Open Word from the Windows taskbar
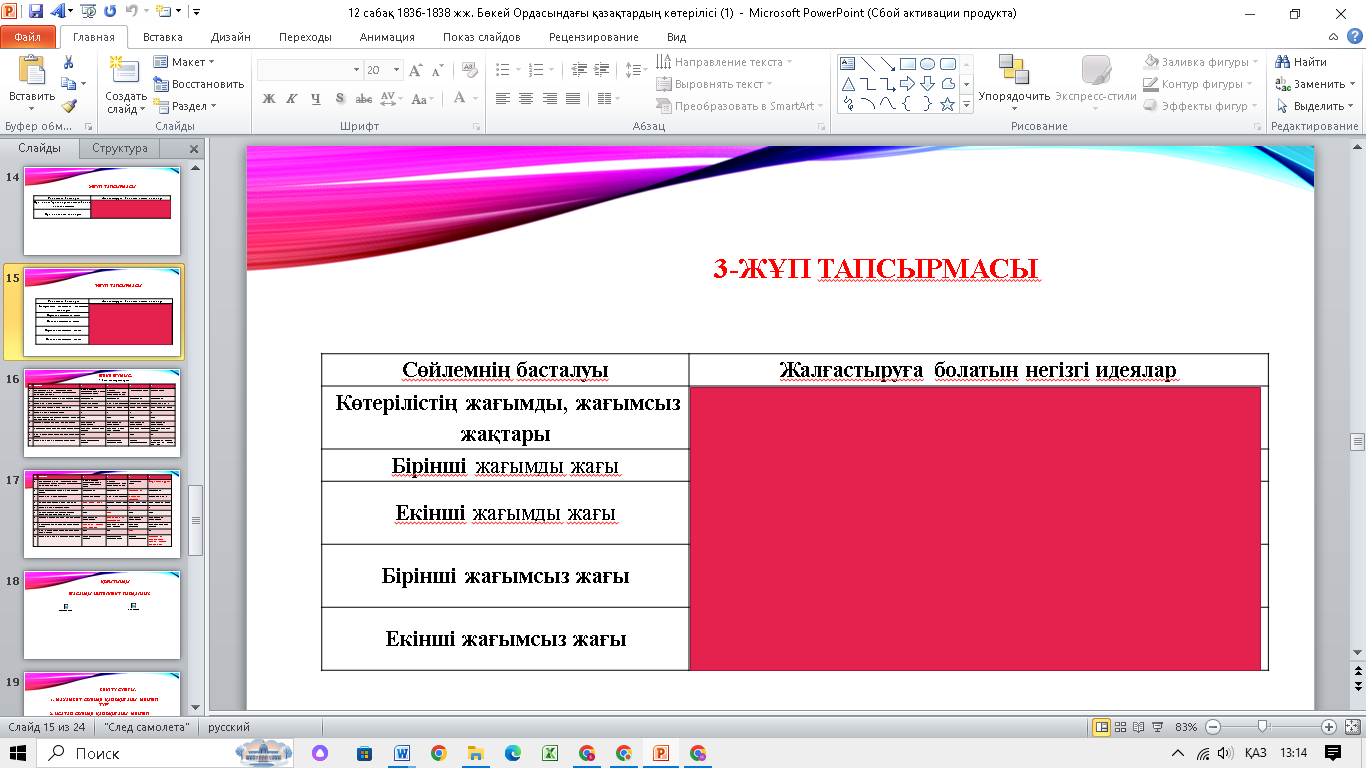The image size is (1366, 768). pos(403,753)
